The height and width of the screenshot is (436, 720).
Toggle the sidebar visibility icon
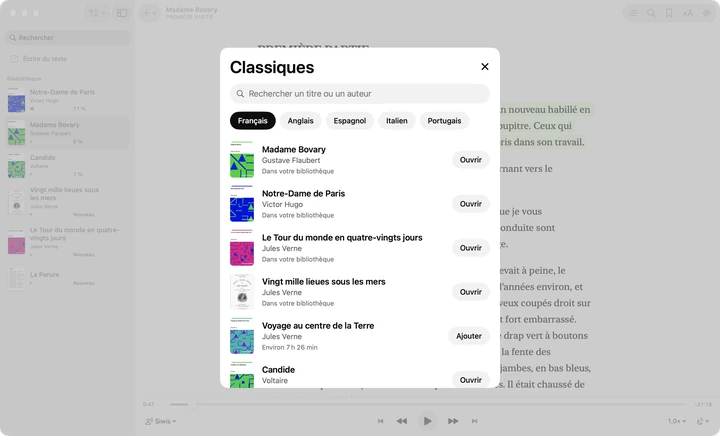click(x=122, y=13)
